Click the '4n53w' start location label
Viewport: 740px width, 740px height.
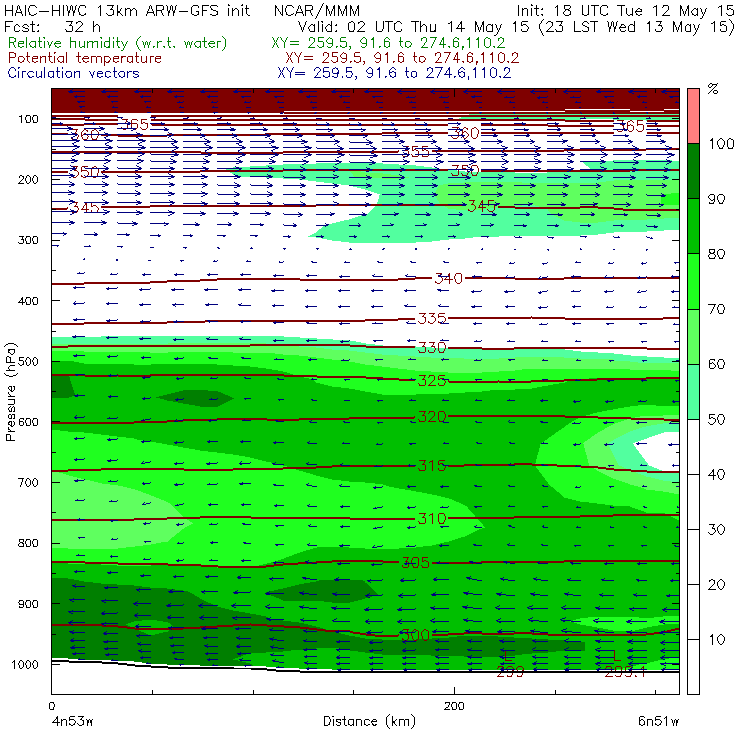71,722
